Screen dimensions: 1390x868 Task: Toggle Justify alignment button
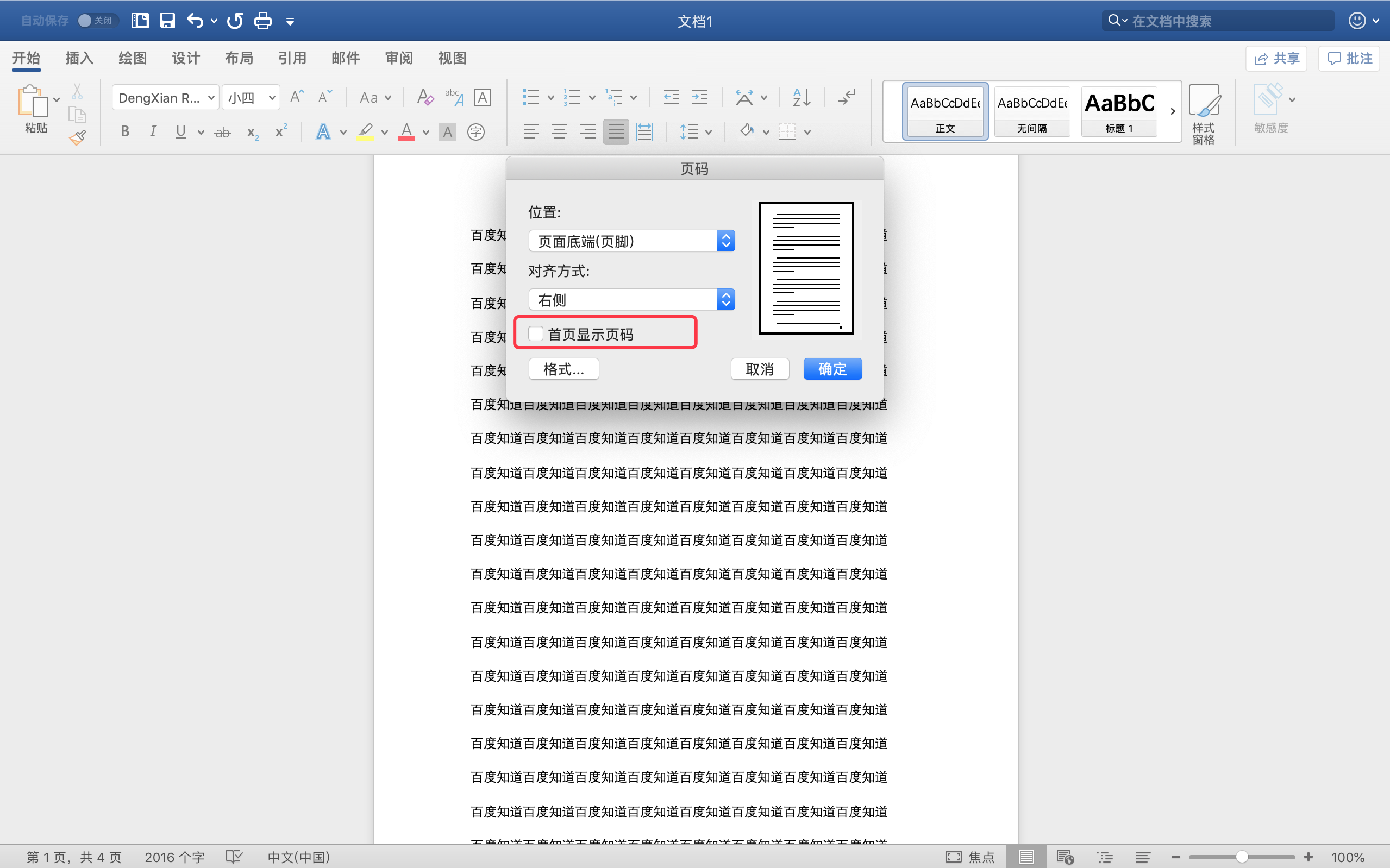point(616,132)
